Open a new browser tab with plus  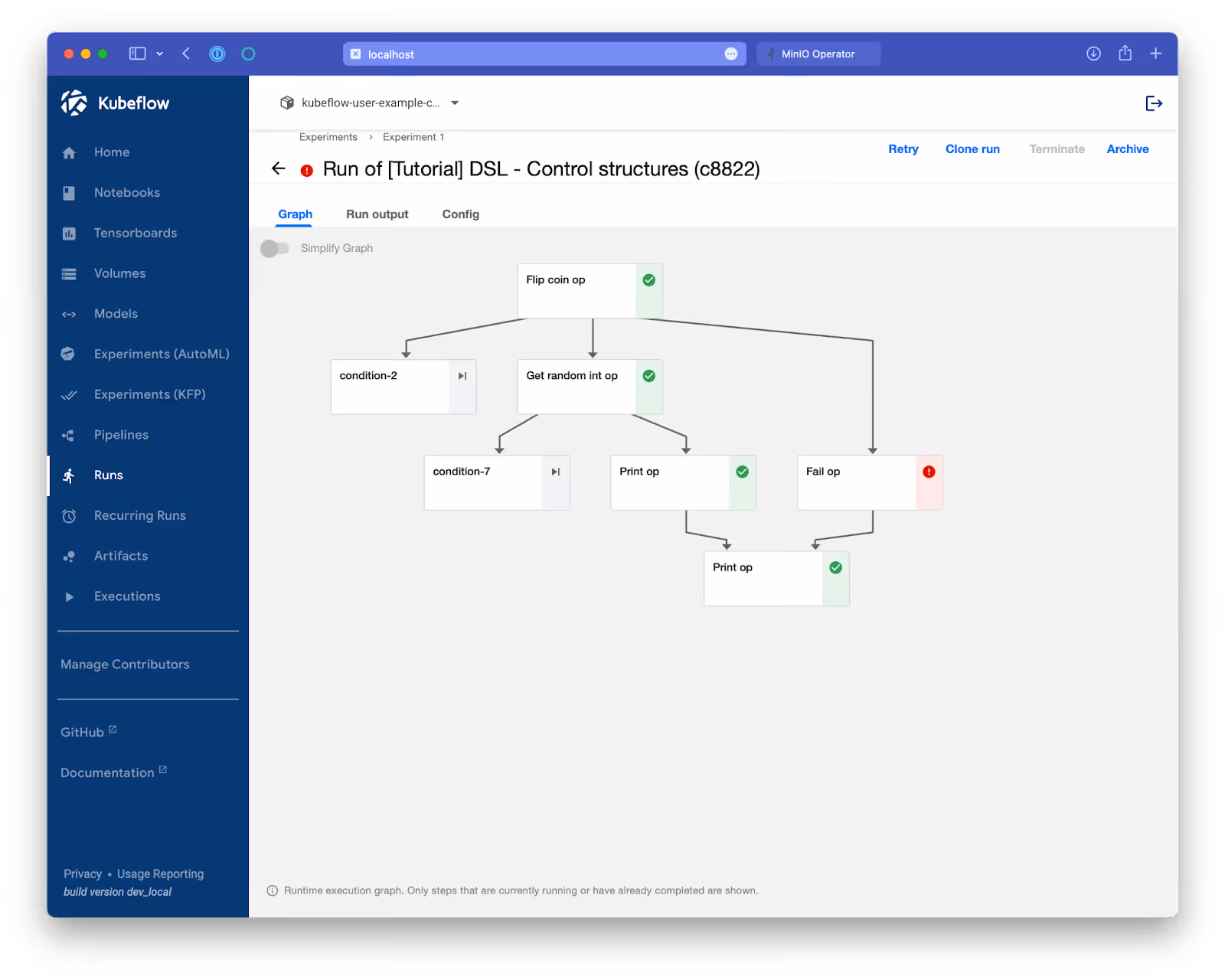point(1156,54)
